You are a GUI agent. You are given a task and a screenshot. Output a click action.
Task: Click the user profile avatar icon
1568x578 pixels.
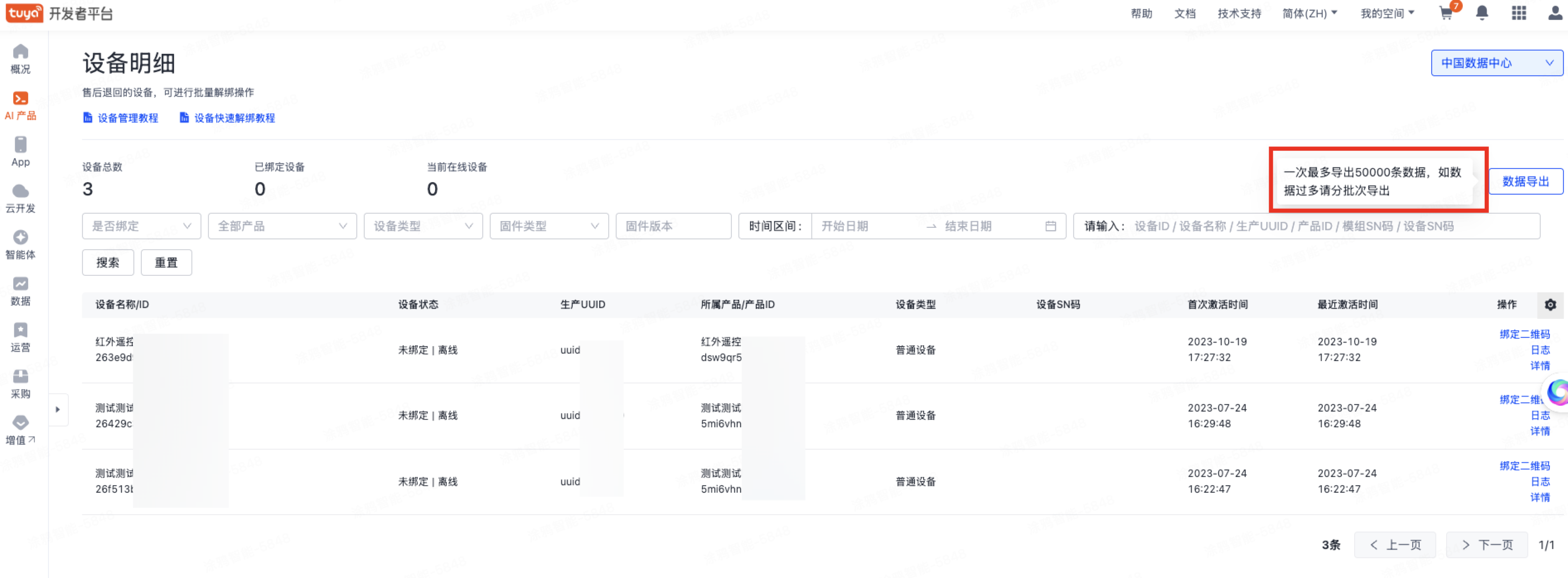click(1555, 13)
